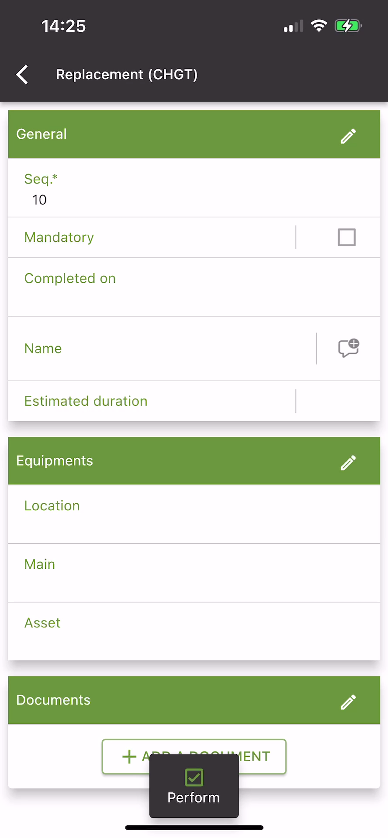
Task: Tick the Mandatory checkbox
Action: tap(347, 237)
